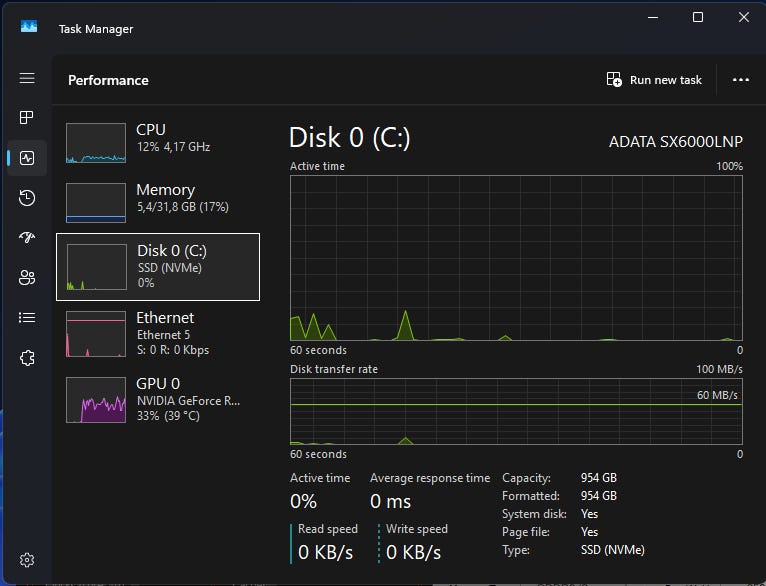Click the Average response time label
The height and width of the screenshot is (586, 766).
[430, 478]
